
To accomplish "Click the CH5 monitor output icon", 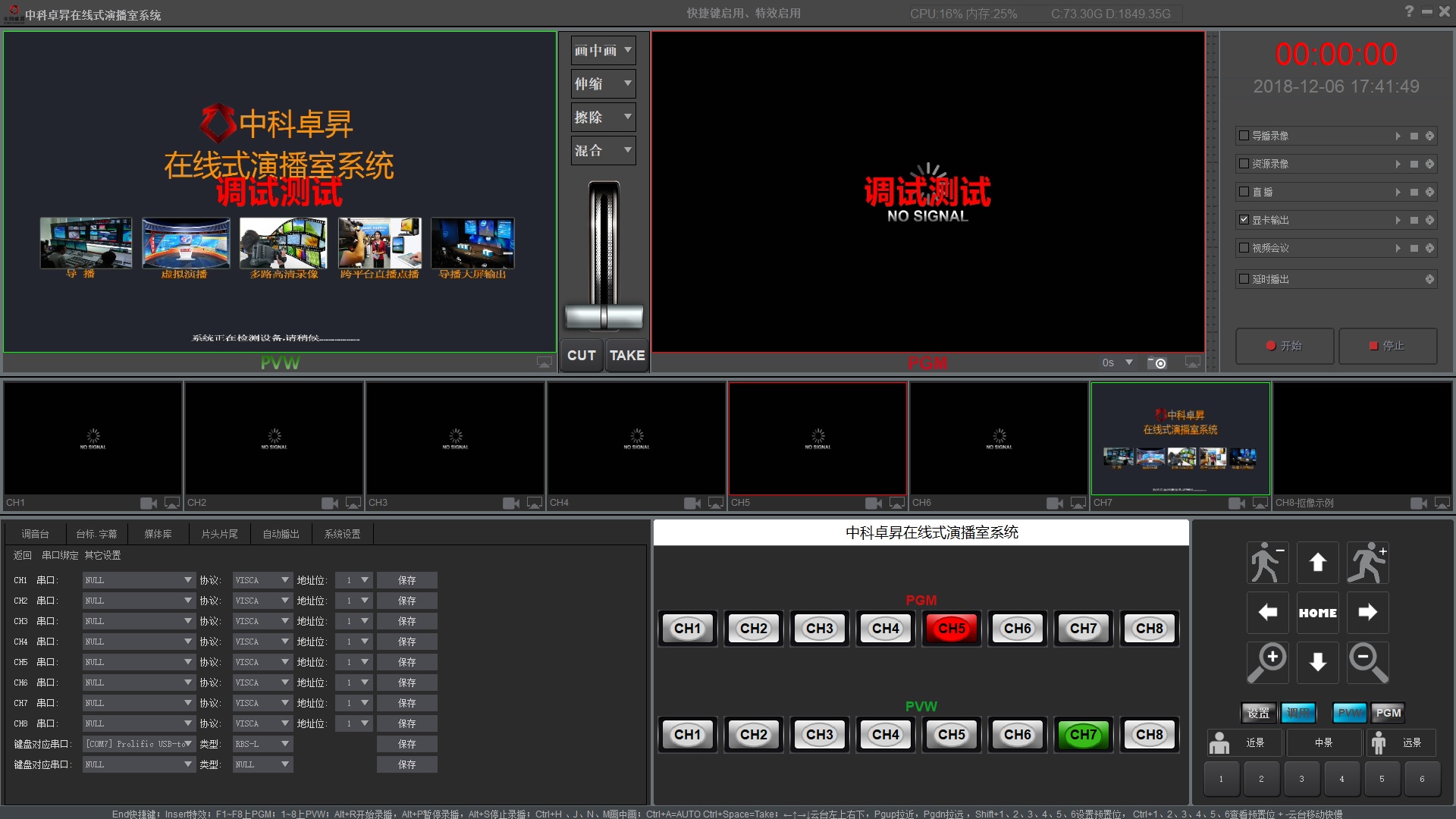I will coord(897,503).
